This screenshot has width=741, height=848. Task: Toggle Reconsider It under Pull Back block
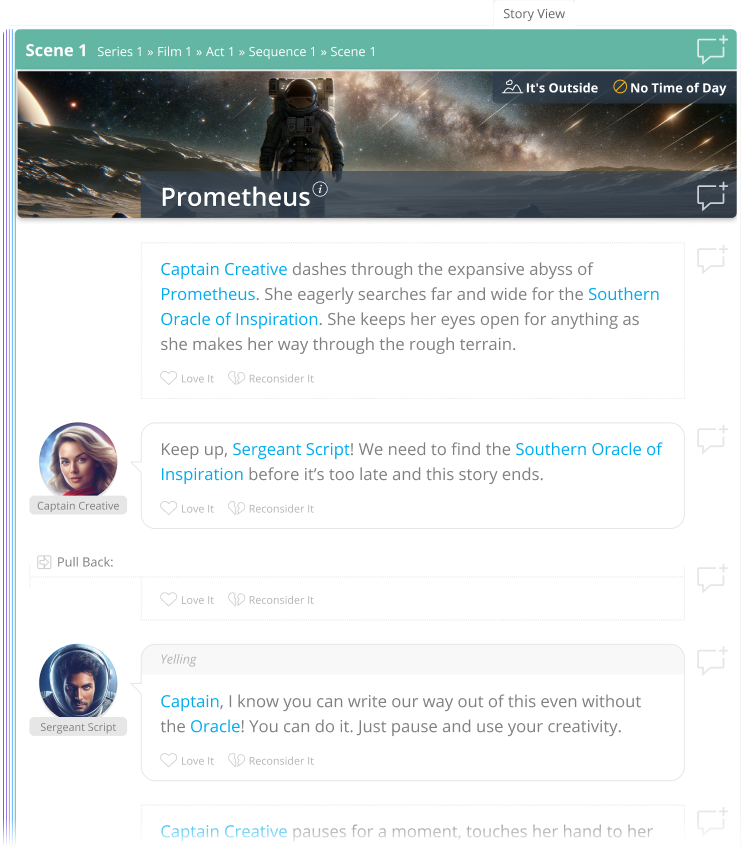pyautogui.click(x=271, y=600)
